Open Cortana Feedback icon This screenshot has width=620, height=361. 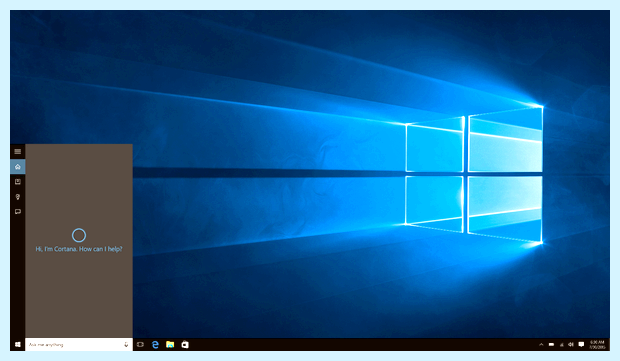[x=18, y=212]
